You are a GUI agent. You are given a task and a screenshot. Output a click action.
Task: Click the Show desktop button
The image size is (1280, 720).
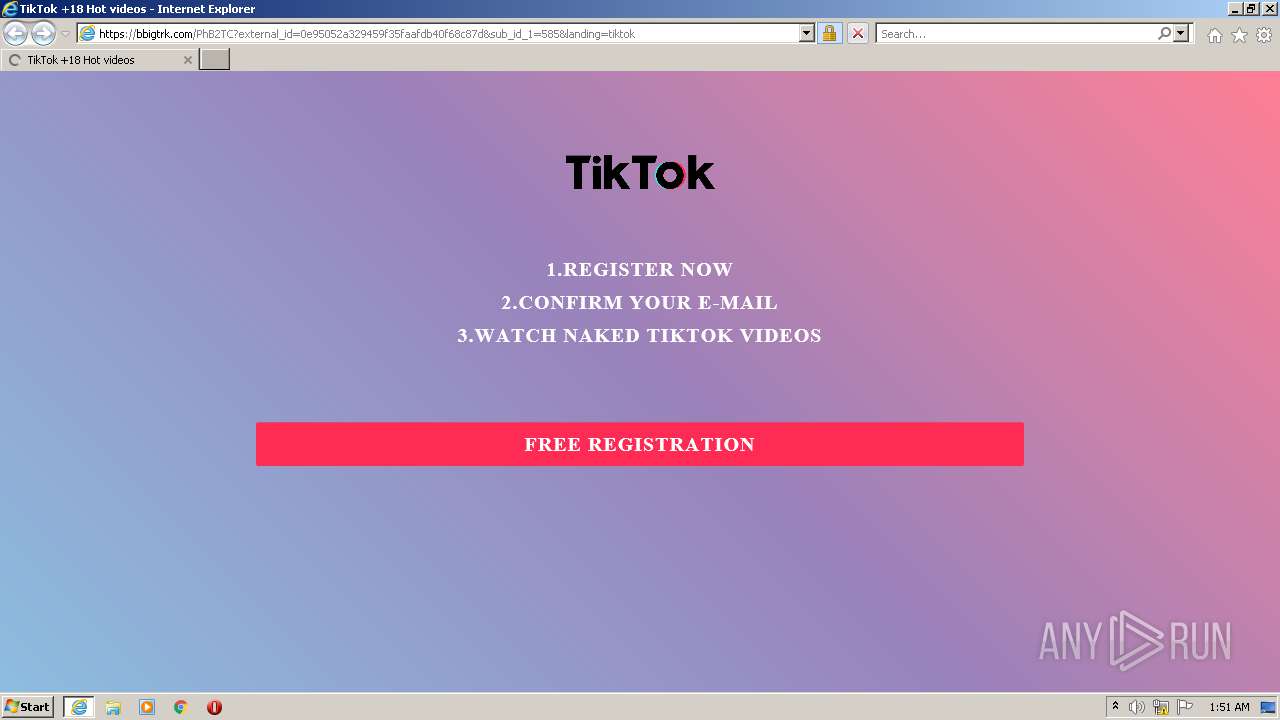click(x=1269, y=707)
